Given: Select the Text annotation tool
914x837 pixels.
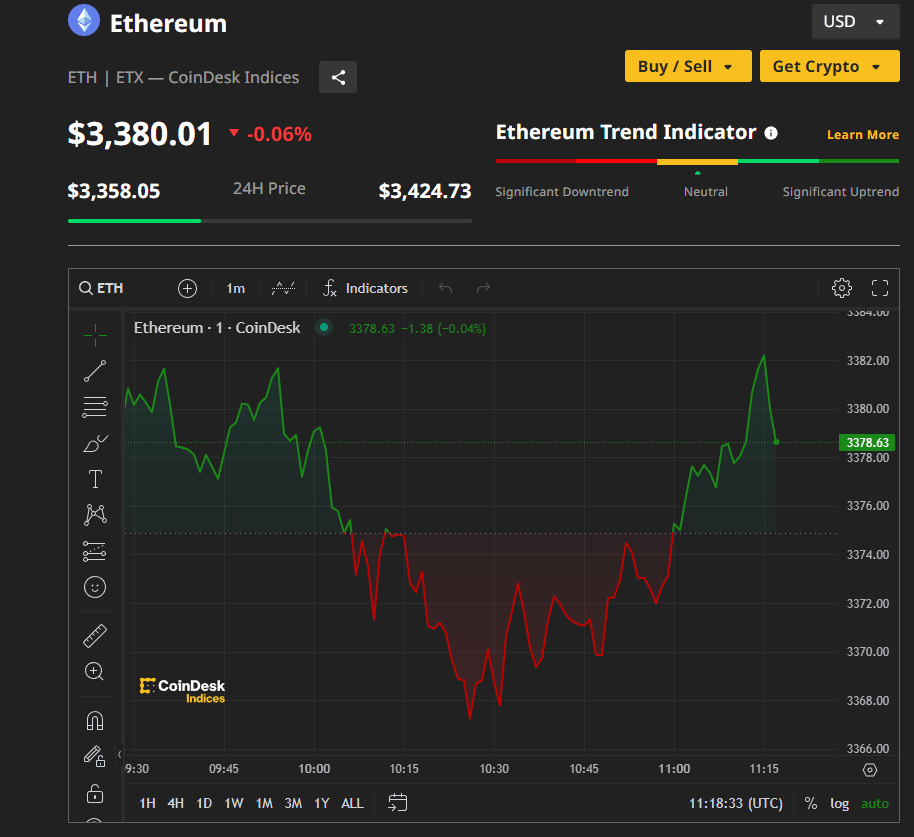Looking at the screenshot, I should tap(95, 479).
